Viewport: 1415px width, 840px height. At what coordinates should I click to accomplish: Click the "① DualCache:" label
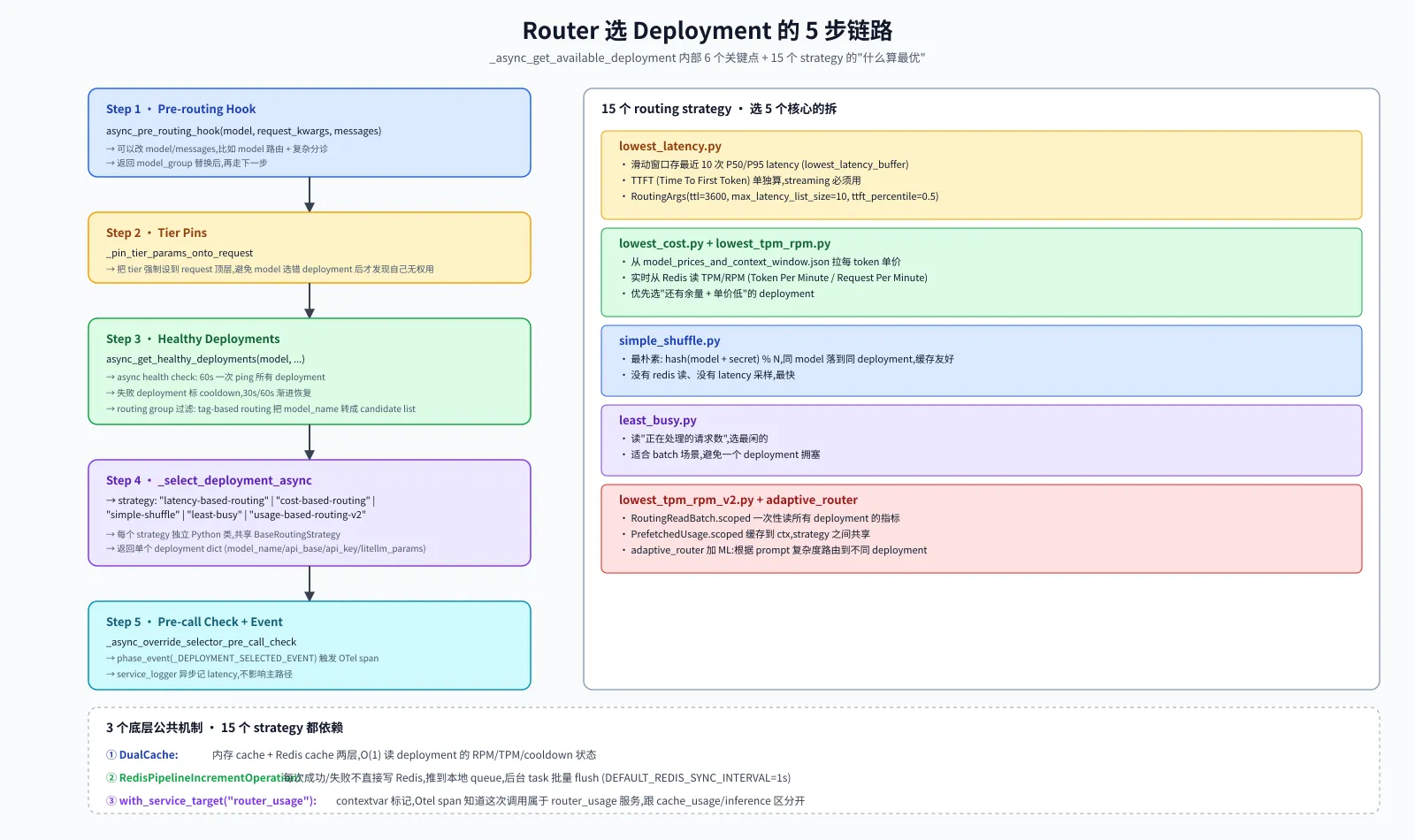tap(142, 755)
